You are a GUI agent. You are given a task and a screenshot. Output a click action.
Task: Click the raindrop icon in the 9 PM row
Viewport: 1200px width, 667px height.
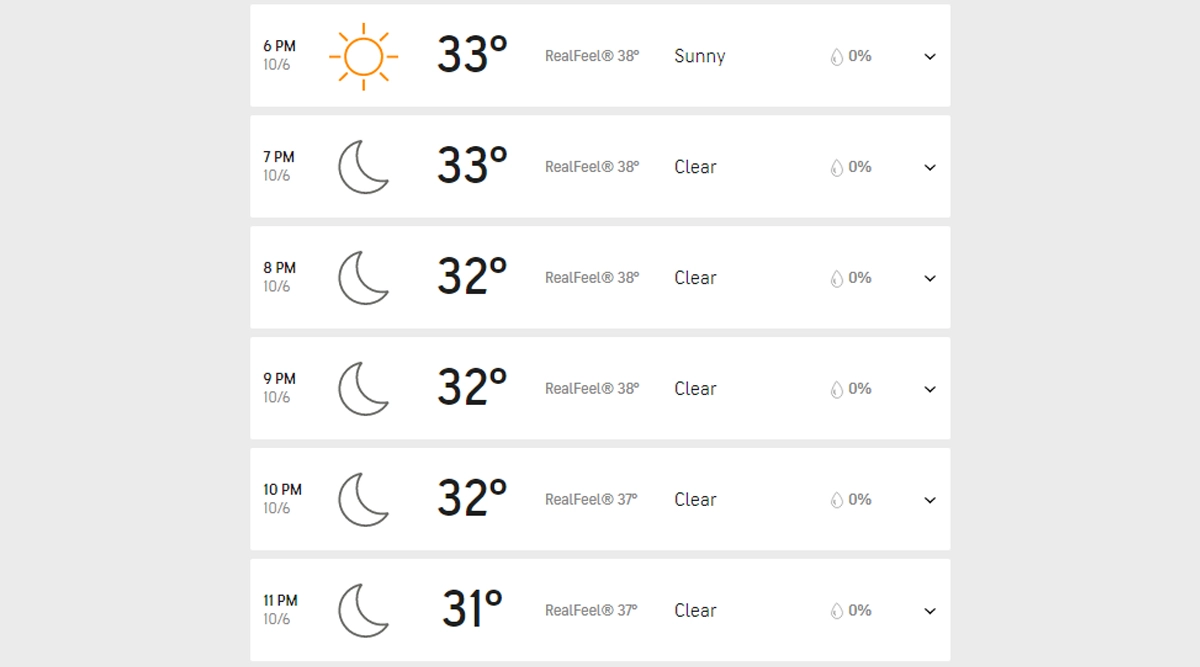click(837, 390)
